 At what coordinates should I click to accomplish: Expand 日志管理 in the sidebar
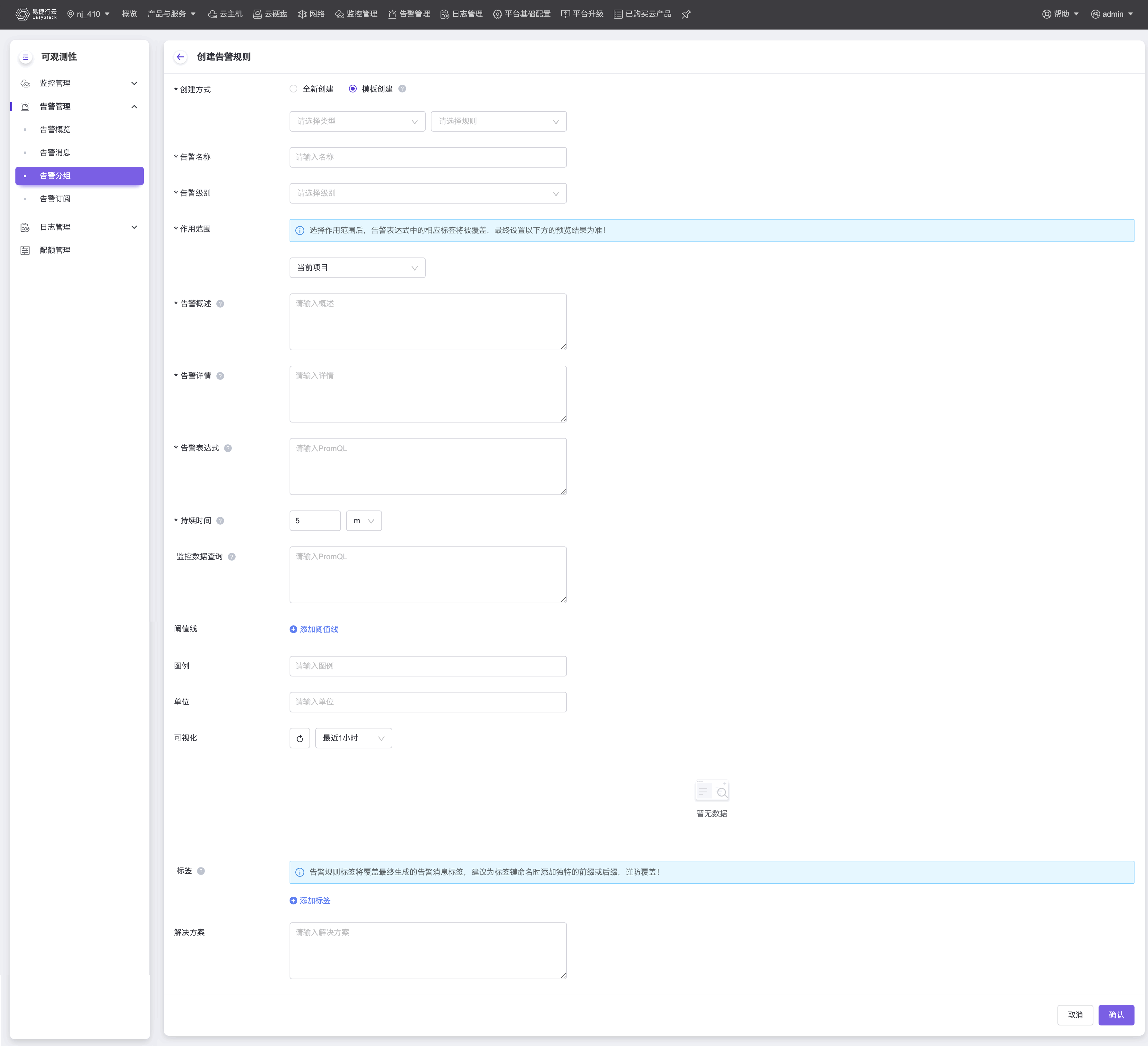(80, 227)
